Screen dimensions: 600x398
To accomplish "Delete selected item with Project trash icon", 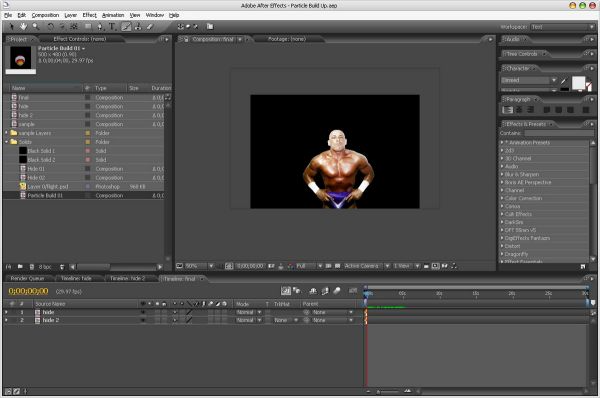I will (x=62, y=266).
